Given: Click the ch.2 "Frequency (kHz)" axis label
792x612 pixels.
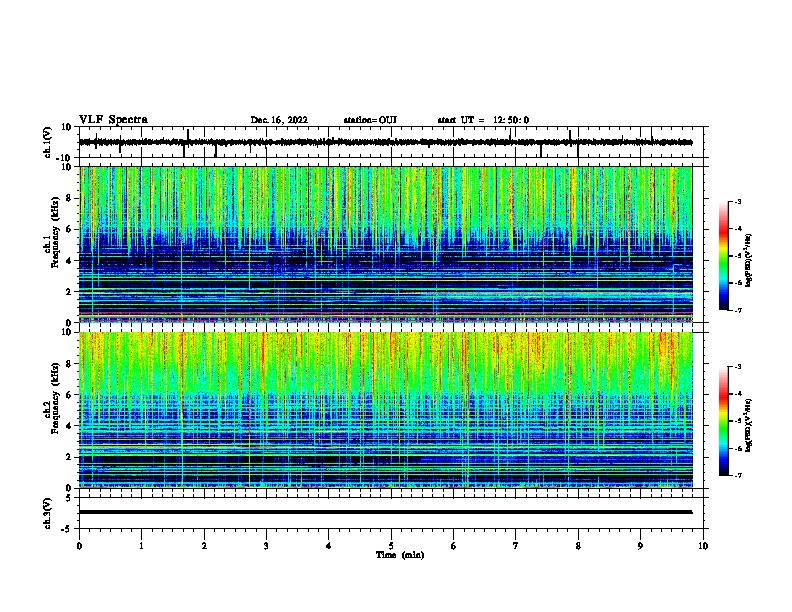Looking at the screenshot, I should coord(55,398).
